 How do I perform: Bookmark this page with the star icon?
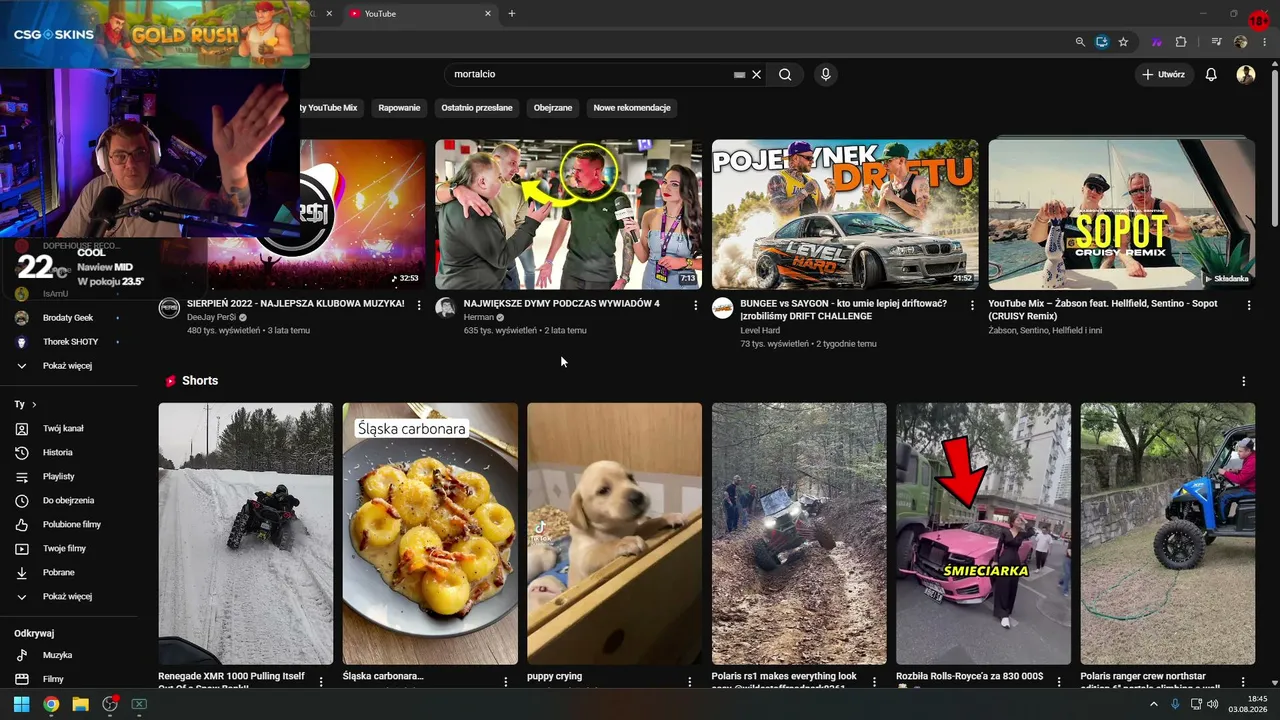tap(1123, 42)
